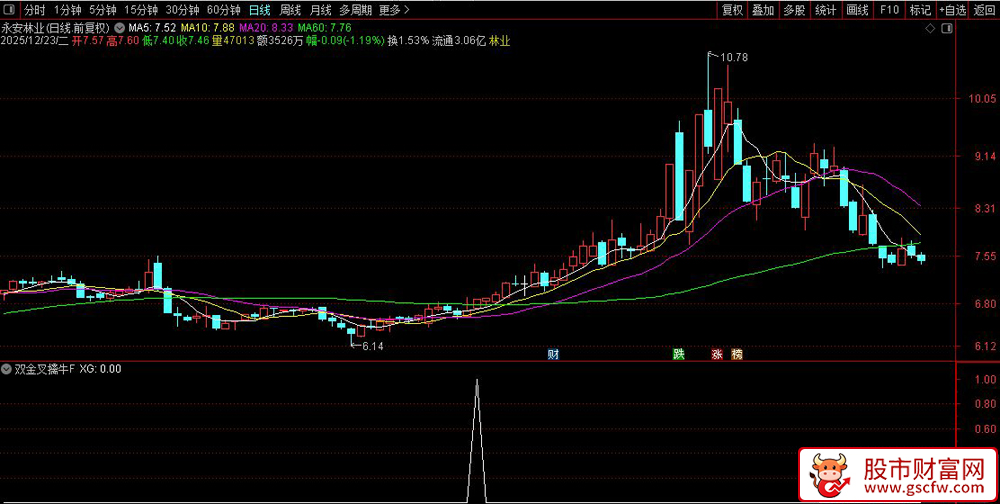
Task: Click the MA20: 8.33 label
Action: tap(267, 28)
